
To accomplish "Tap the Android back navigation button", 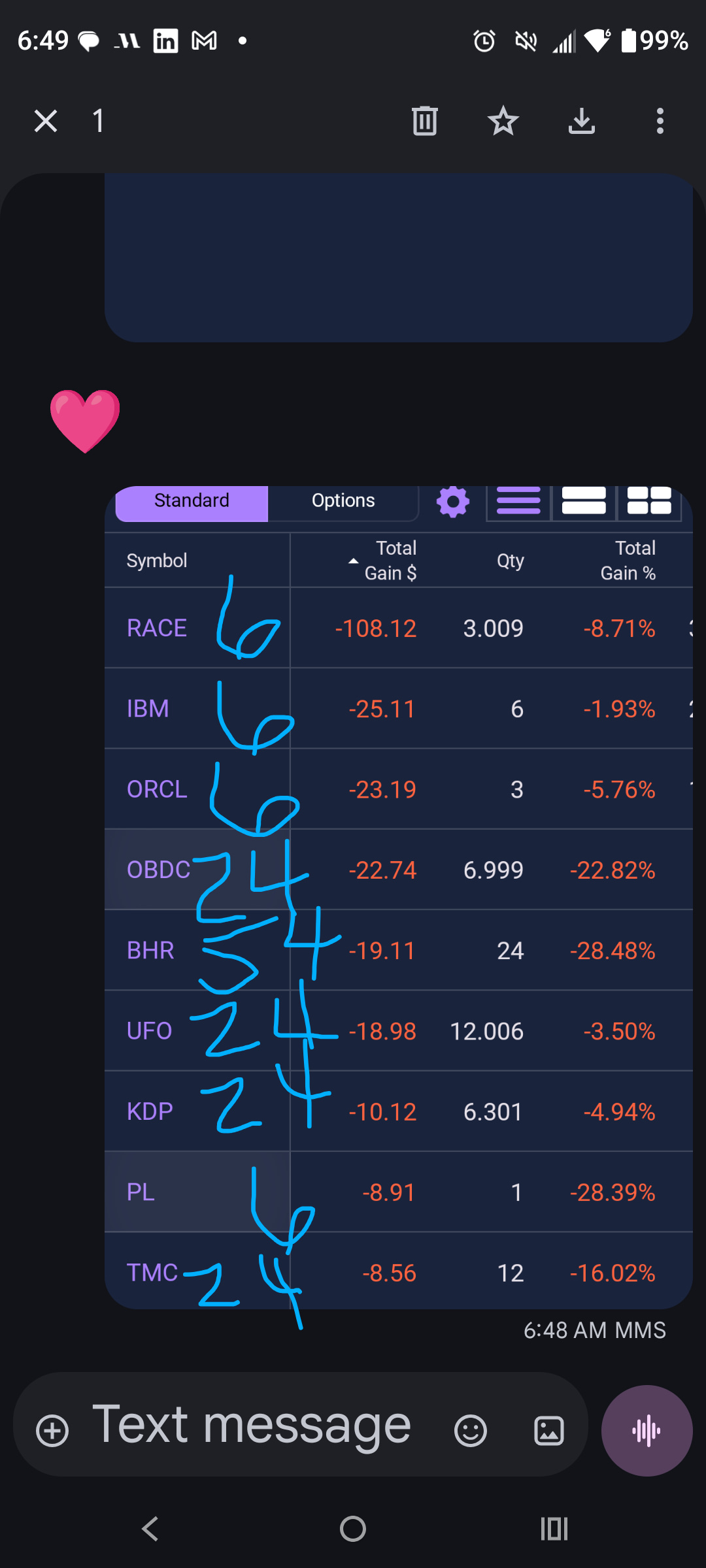I will point(150,1529).
